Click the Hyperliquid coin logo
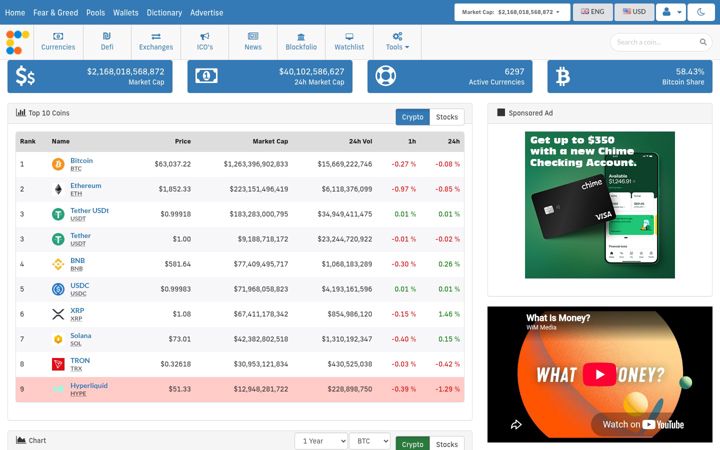 58,389
